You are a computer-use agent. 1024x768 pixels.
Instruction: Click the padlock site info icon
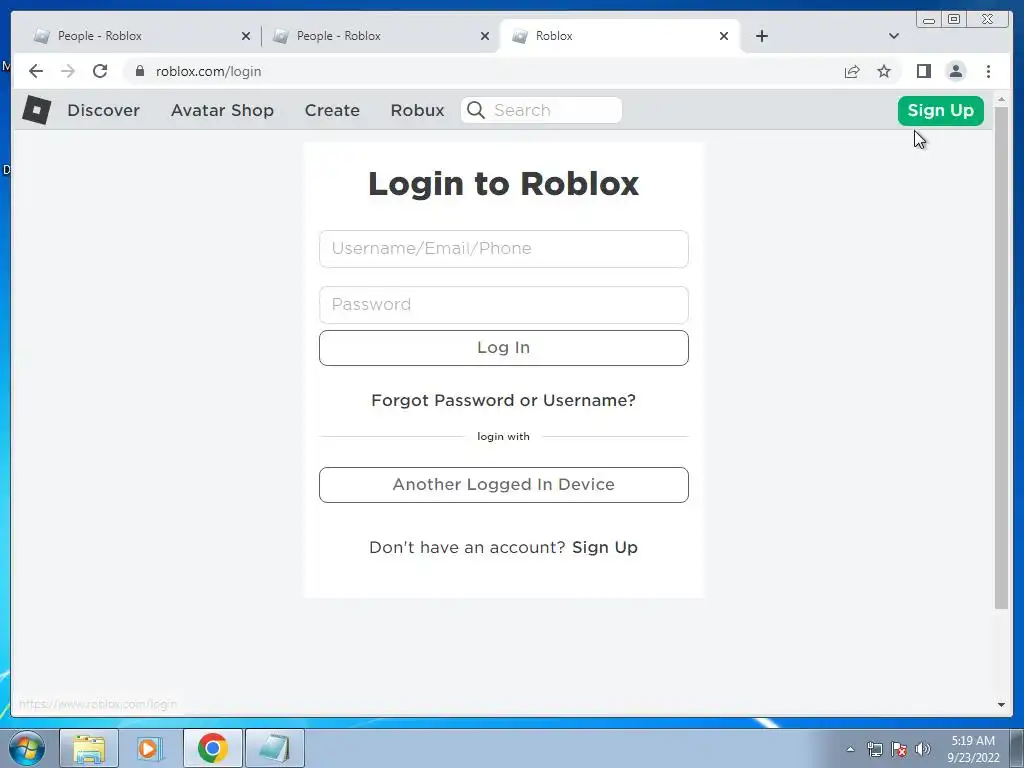point(140,71)
